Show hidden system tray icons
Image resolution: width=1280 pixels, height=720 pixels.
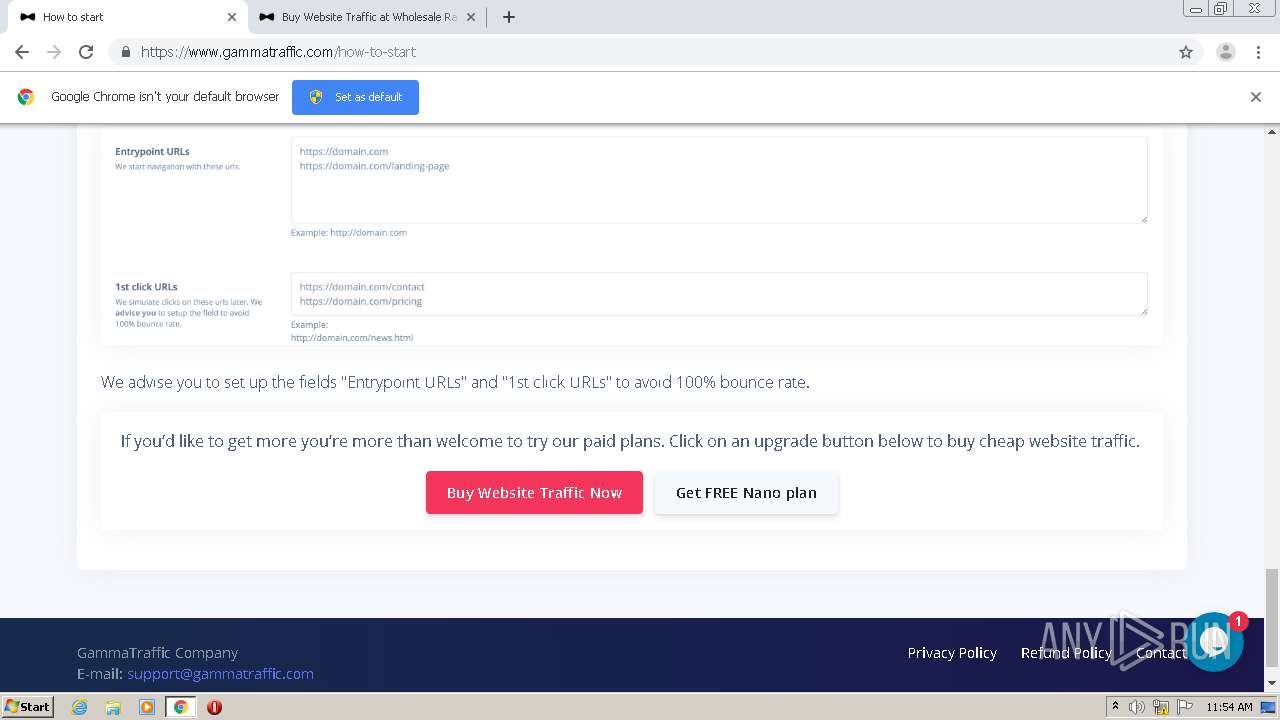click(x=1115, y=707)
